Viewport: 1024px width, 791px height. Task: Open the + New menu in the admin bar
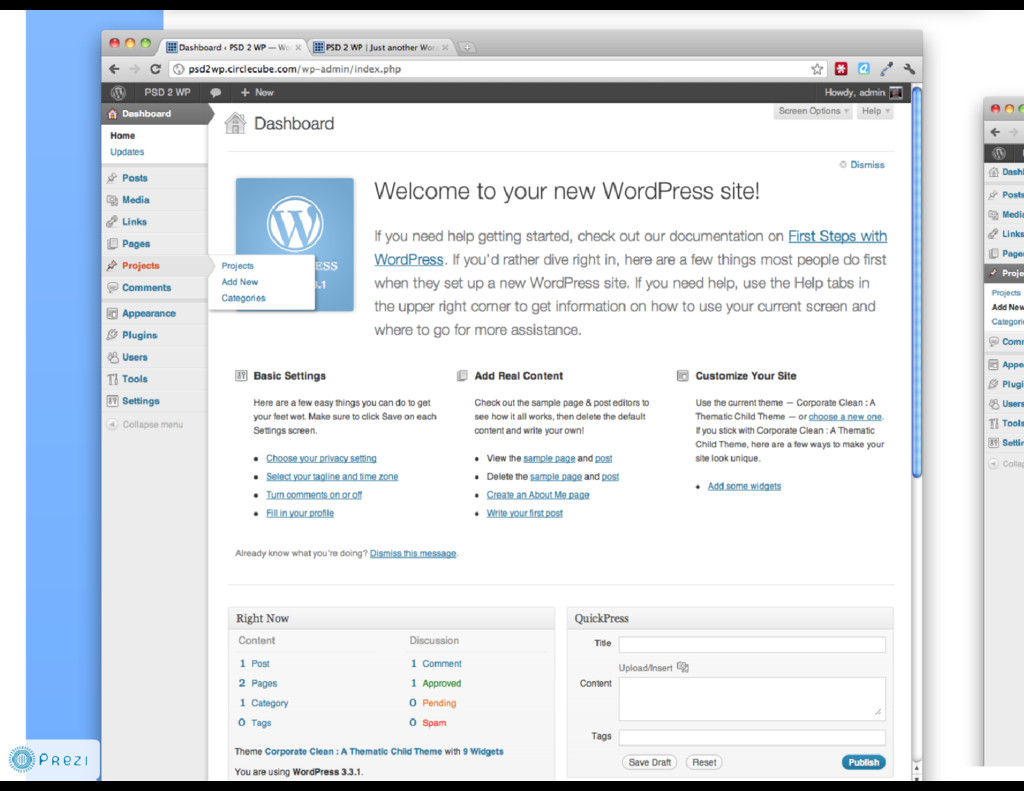click(x=257, y=93)
